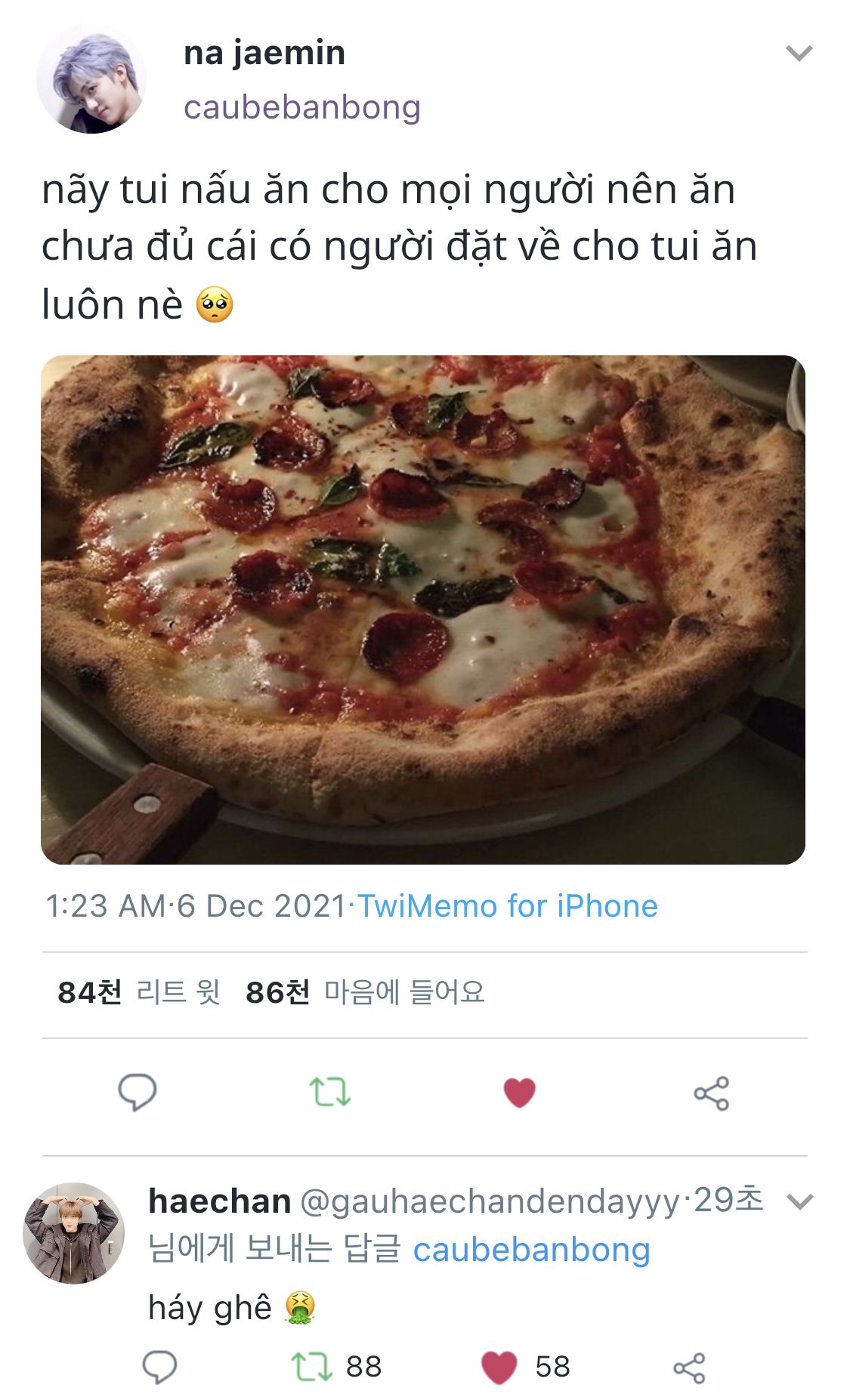
Task: Expand options chevron on haechan's reply
Action: (x=799, y=1201)
